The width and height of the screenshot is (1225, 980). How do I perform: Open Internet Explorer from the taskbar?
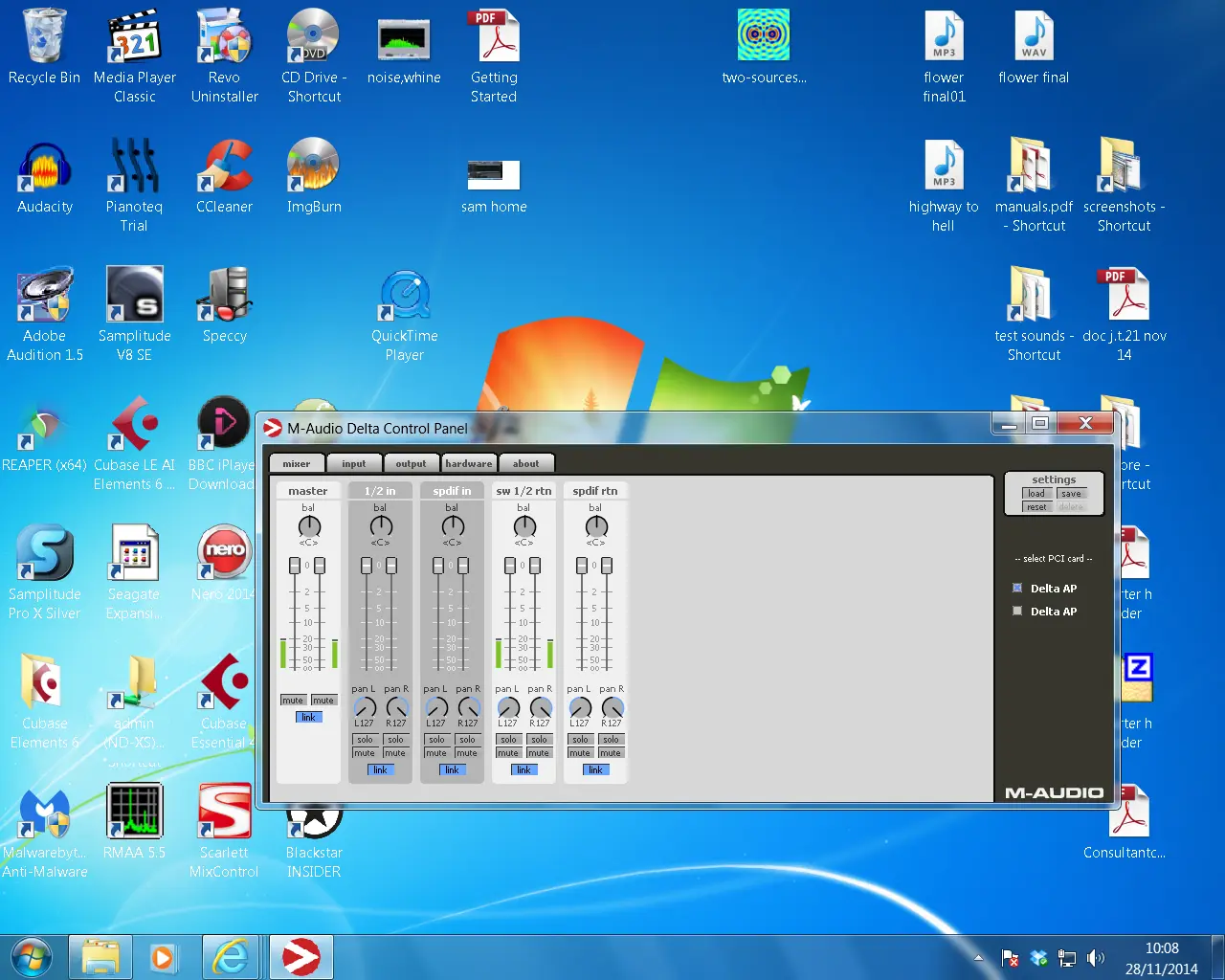[x=230, y=957]
